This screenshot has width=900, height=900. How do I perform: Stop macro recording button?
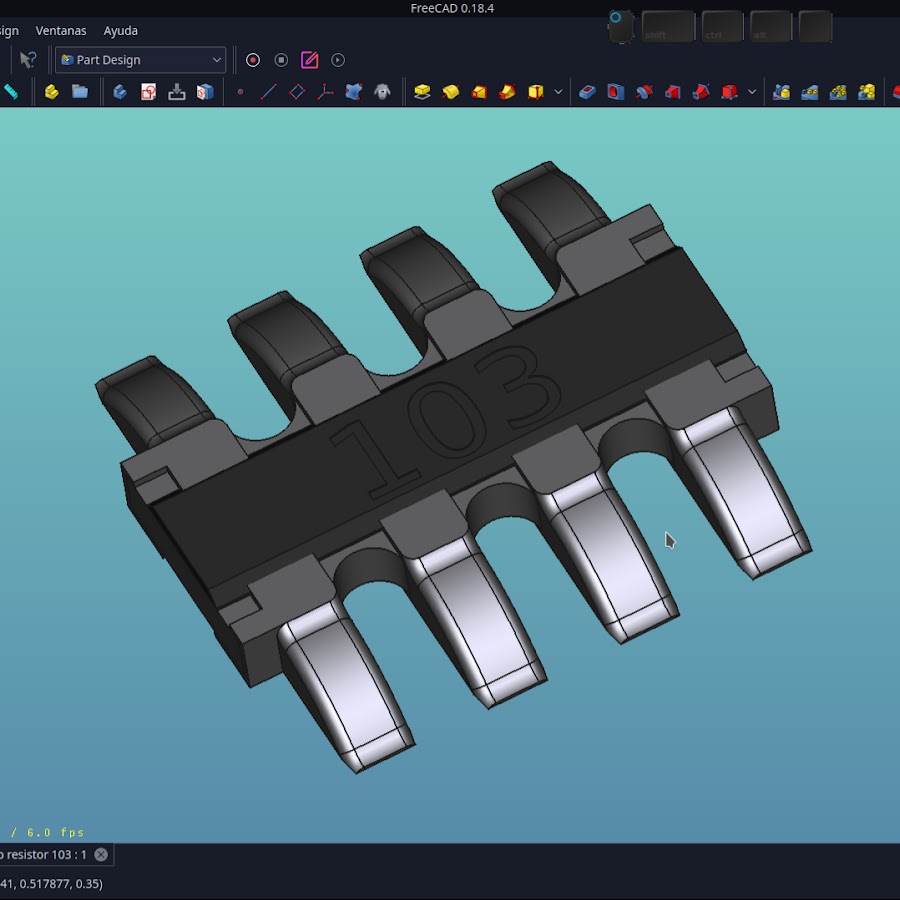pos(281,60)
